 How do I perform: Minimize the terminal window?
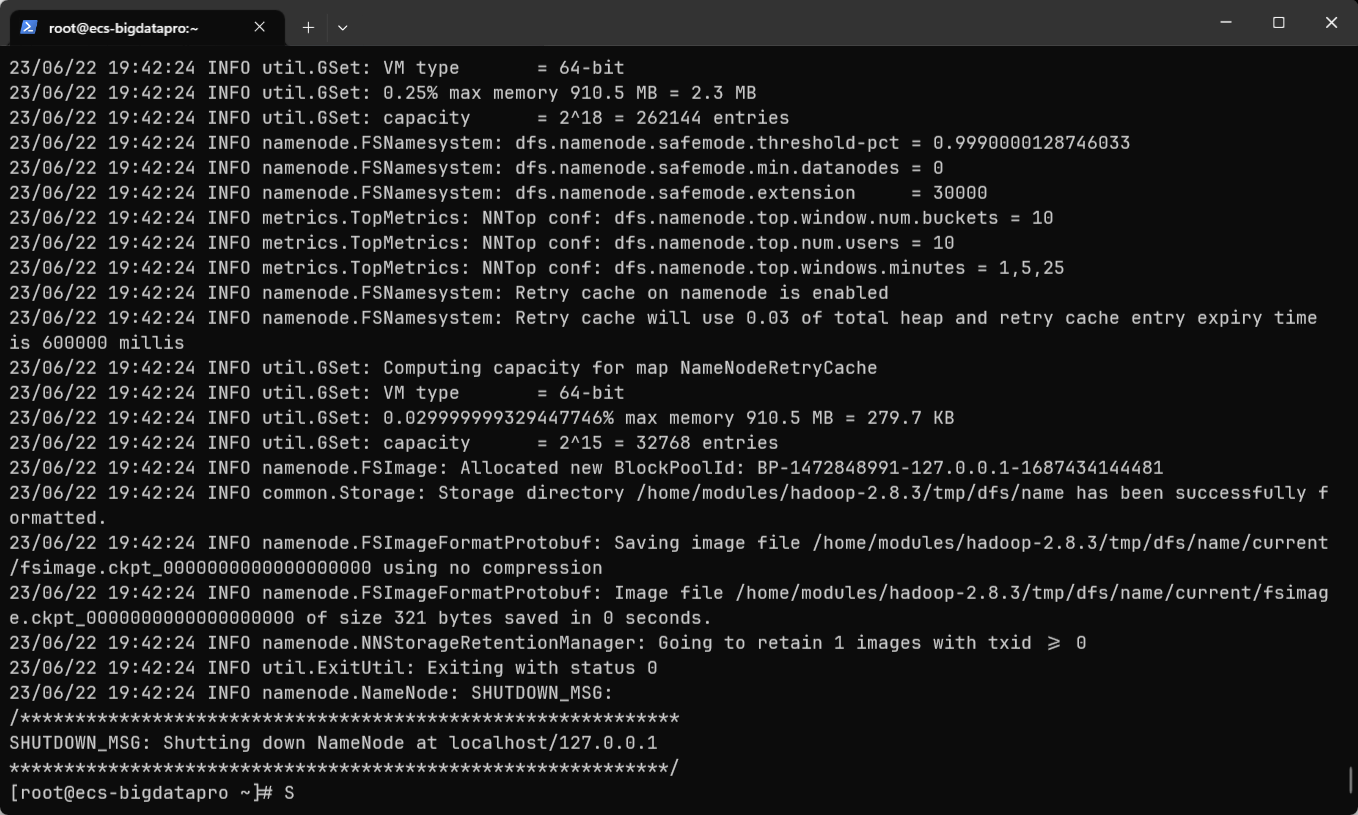click(1225, 23)
